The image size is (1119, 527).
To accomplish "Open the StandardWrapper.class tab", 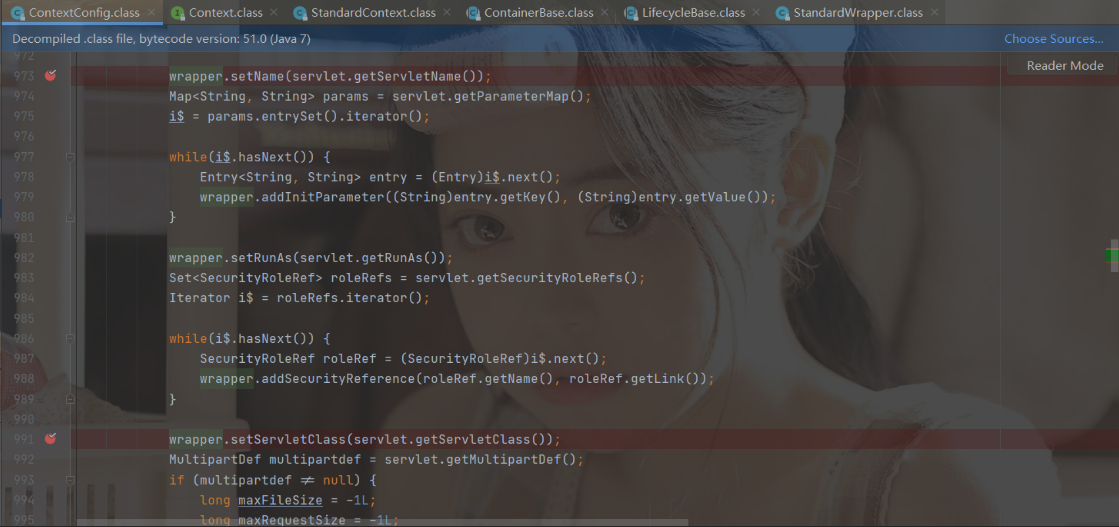I will pyautogui.click(x=858, y=13).
